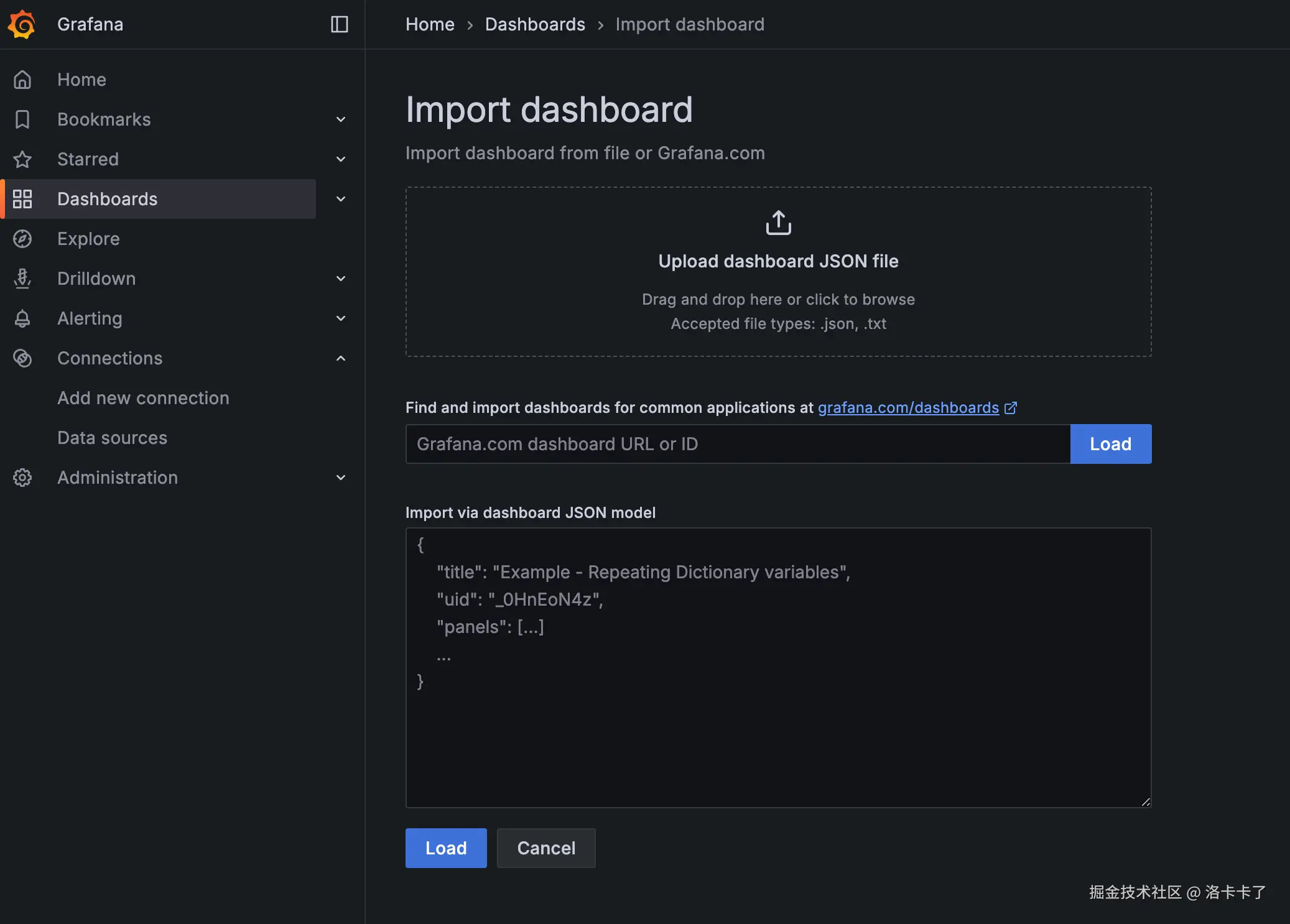The image size is (1290, 924).
Task: Click the Alerting bell icon
Action: [x=22, y=318]
